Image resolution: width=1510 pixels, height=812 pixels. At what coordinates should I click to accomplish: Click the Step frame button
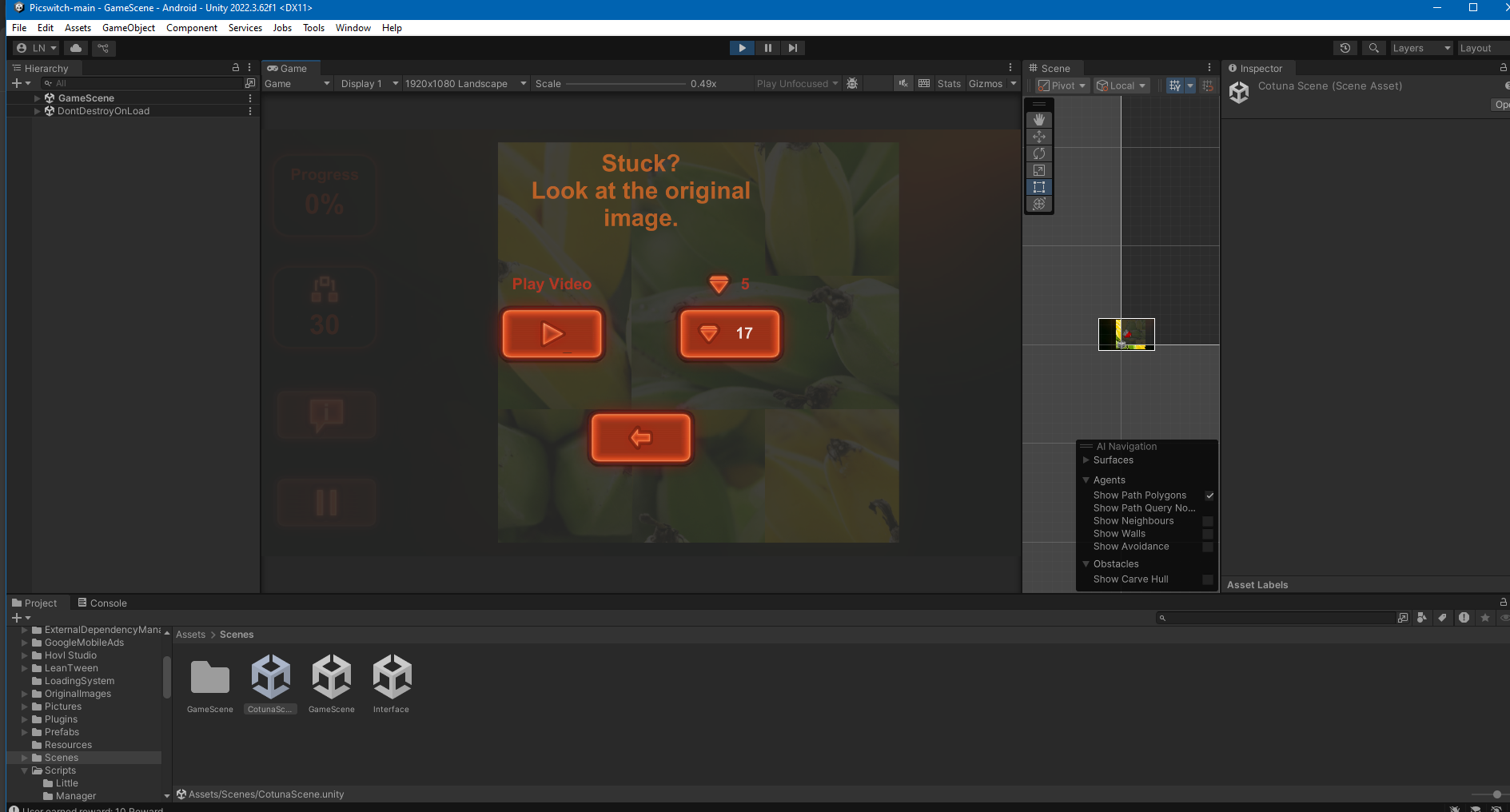[792, 48]
